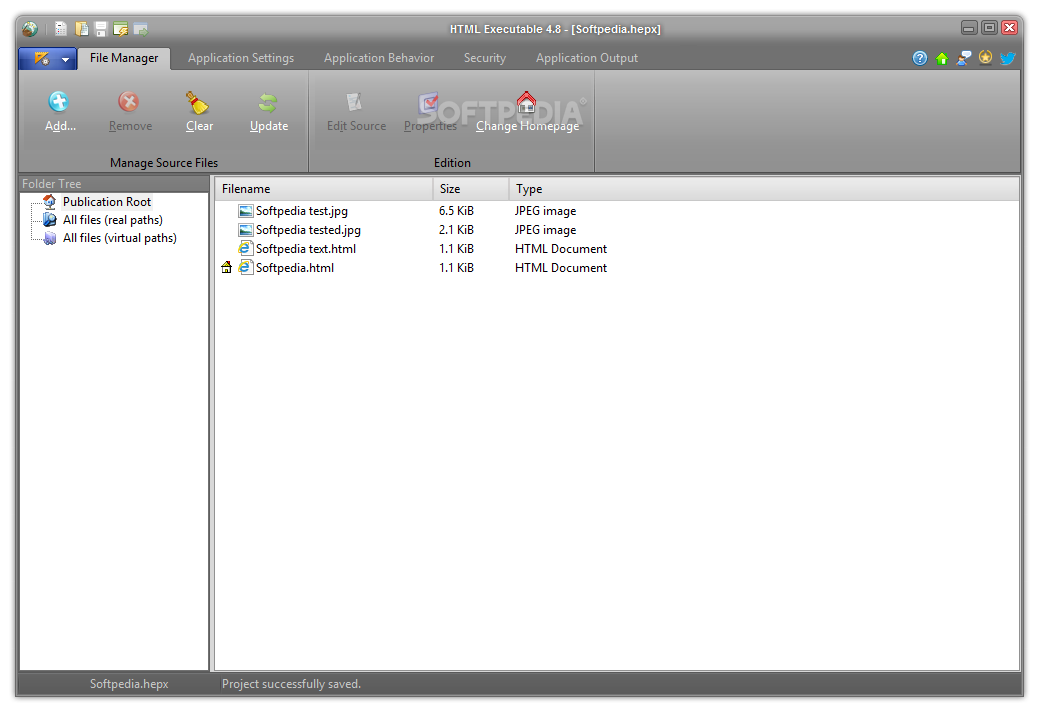The image size is (1039, 712).
Task: Select All files (real paths) tree node
Action: pyautogui.click(x=113, y=220)
